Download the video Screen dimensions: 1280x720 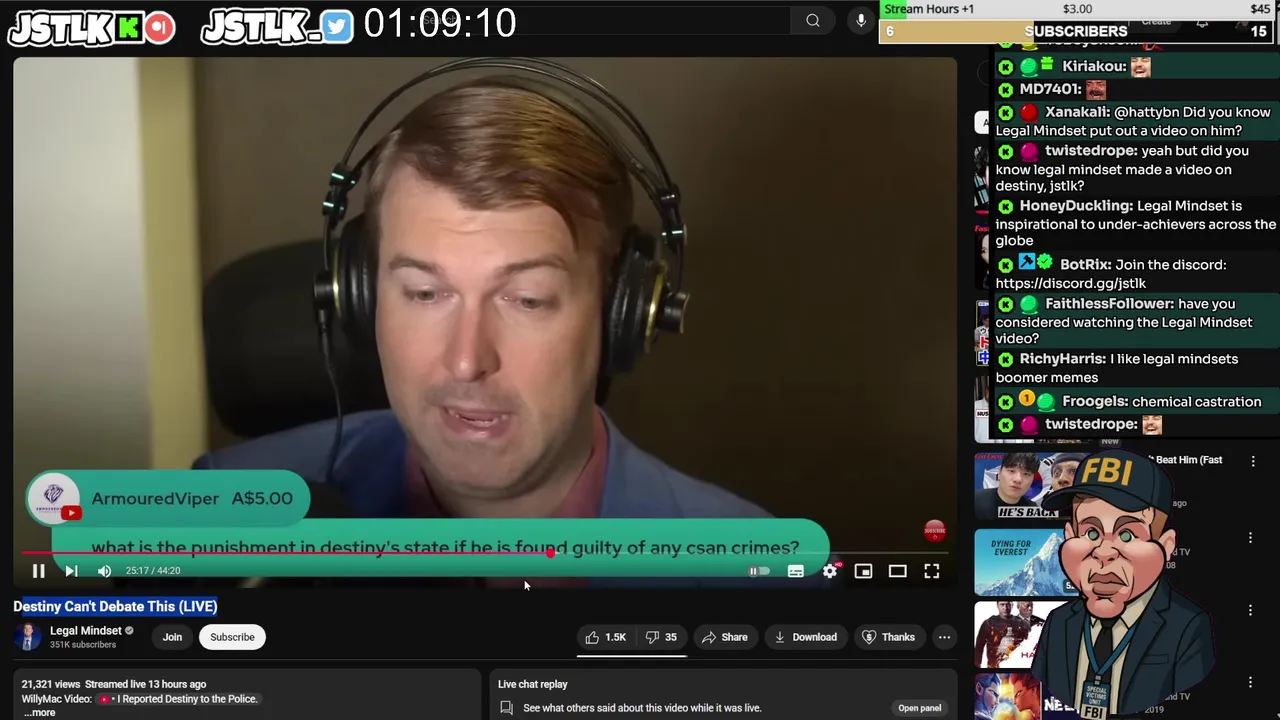(805, 637)
